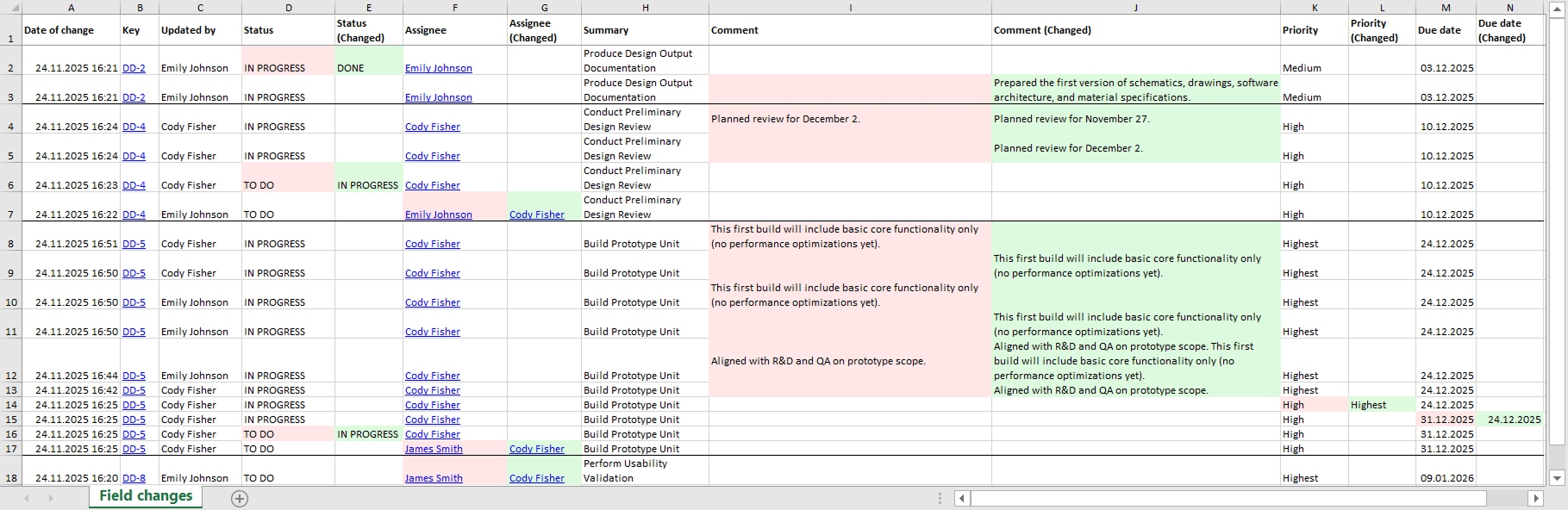Click the horizontal scrollbar's left arrow
Image resolution: width=1568 pixels, height=510 pixels.
(x=963, y=498)
